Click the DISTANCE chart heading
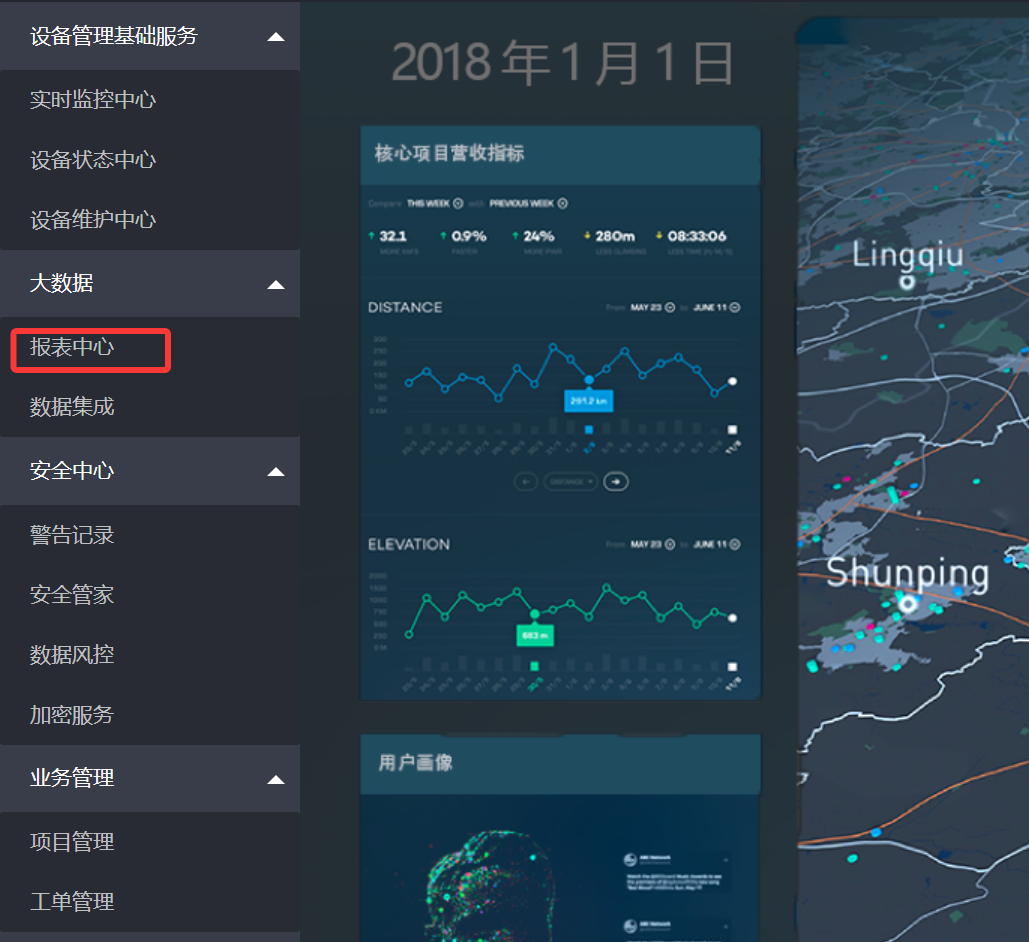 click(x=405, y=307)
